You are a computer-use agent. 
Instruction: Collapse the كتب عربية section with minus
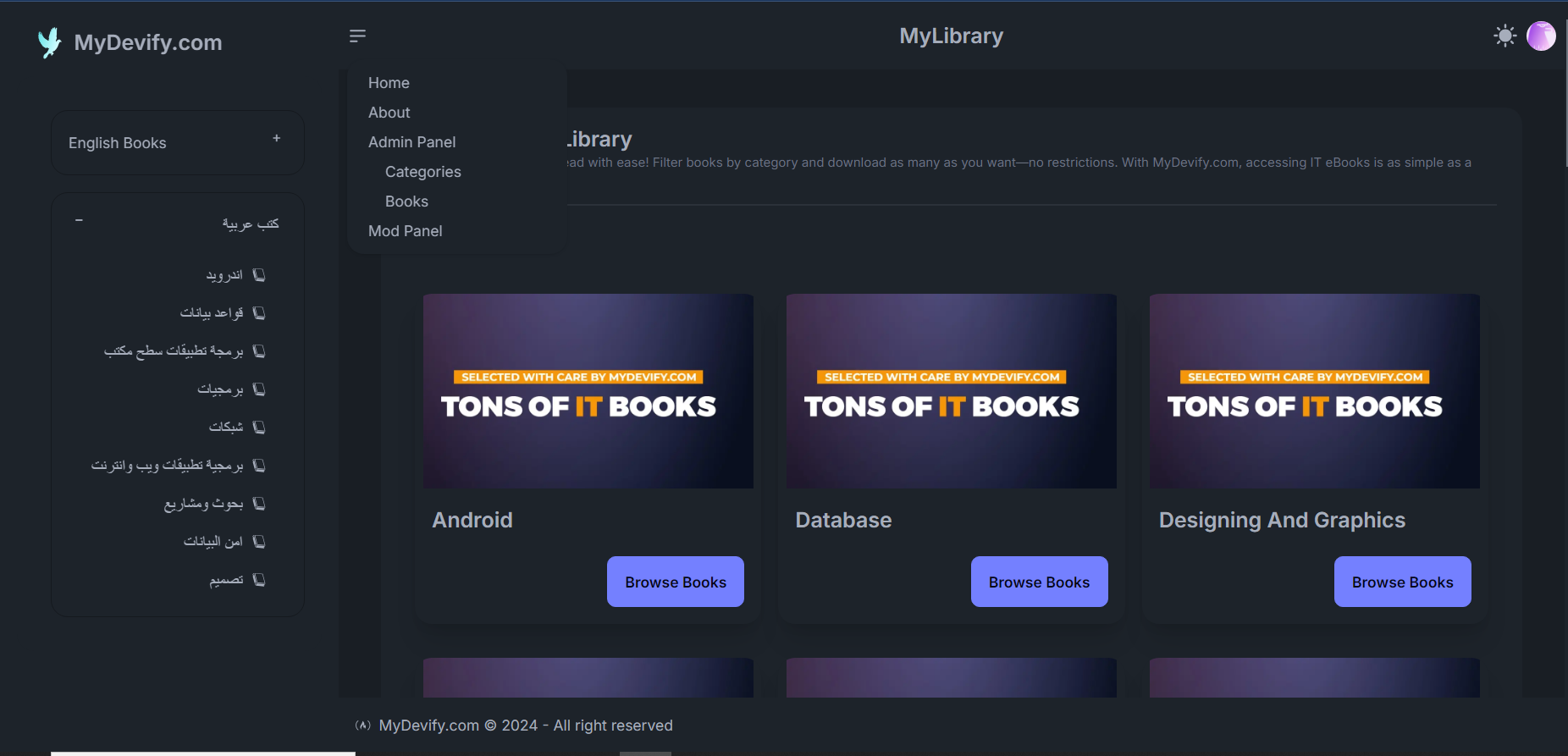(79, 220)
